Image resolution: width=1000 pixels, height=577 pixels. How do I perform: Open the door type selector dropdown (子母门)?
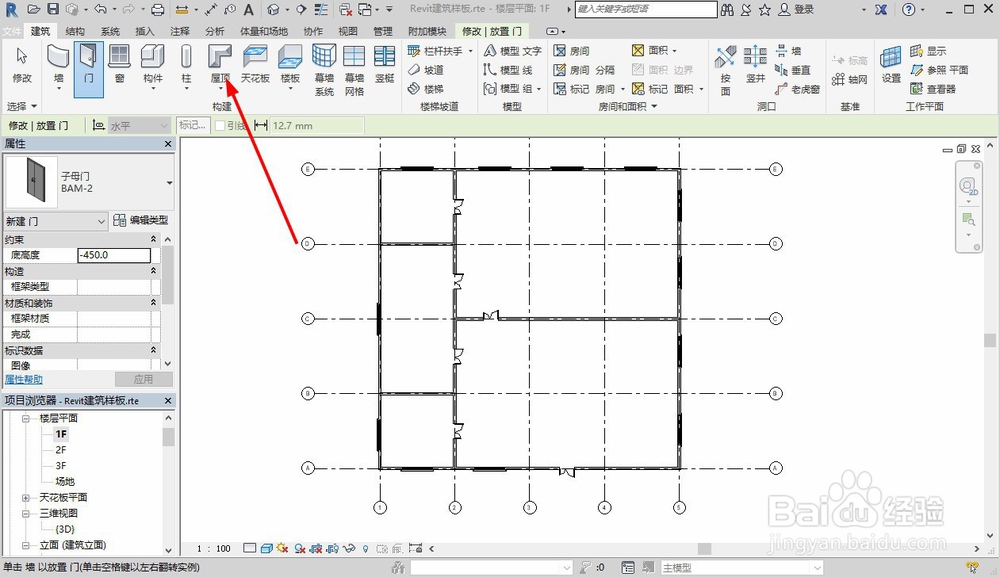[x=169, y=182]
